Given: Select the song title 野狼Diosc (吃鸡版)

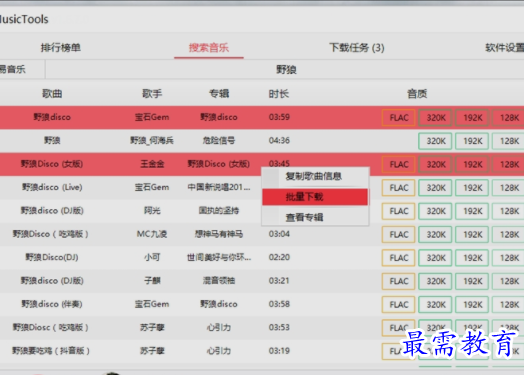Looking at the screenshot, I should 50,328.
